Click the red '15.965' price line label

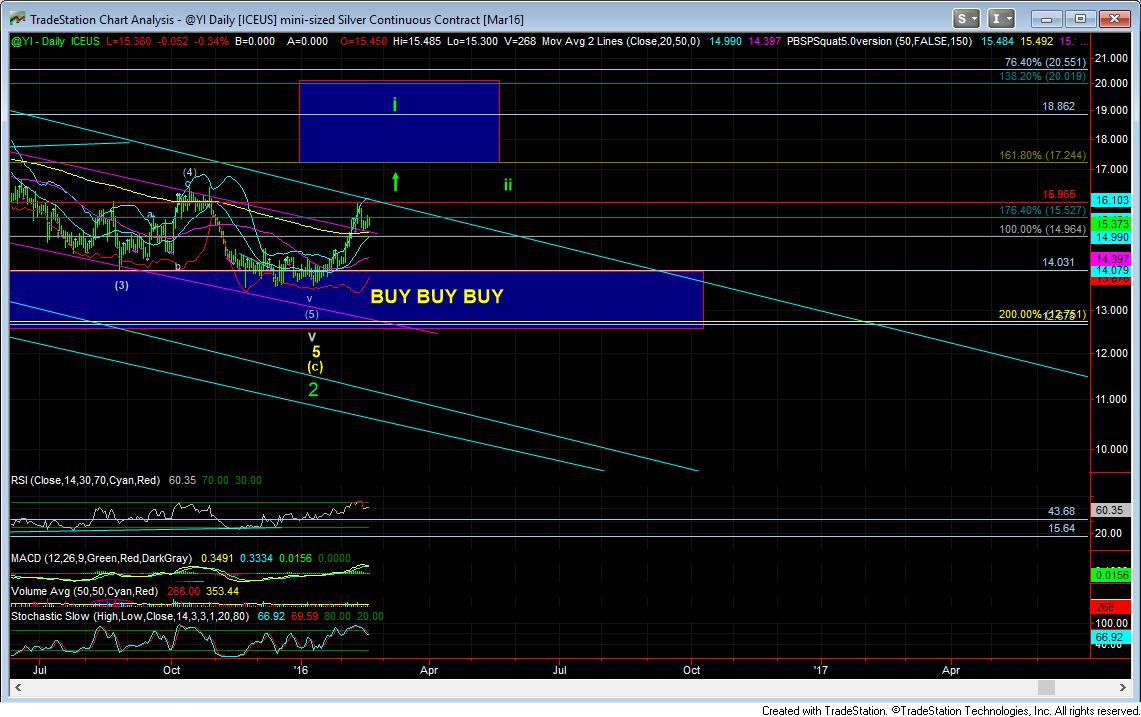click(x=1058, y=194)
